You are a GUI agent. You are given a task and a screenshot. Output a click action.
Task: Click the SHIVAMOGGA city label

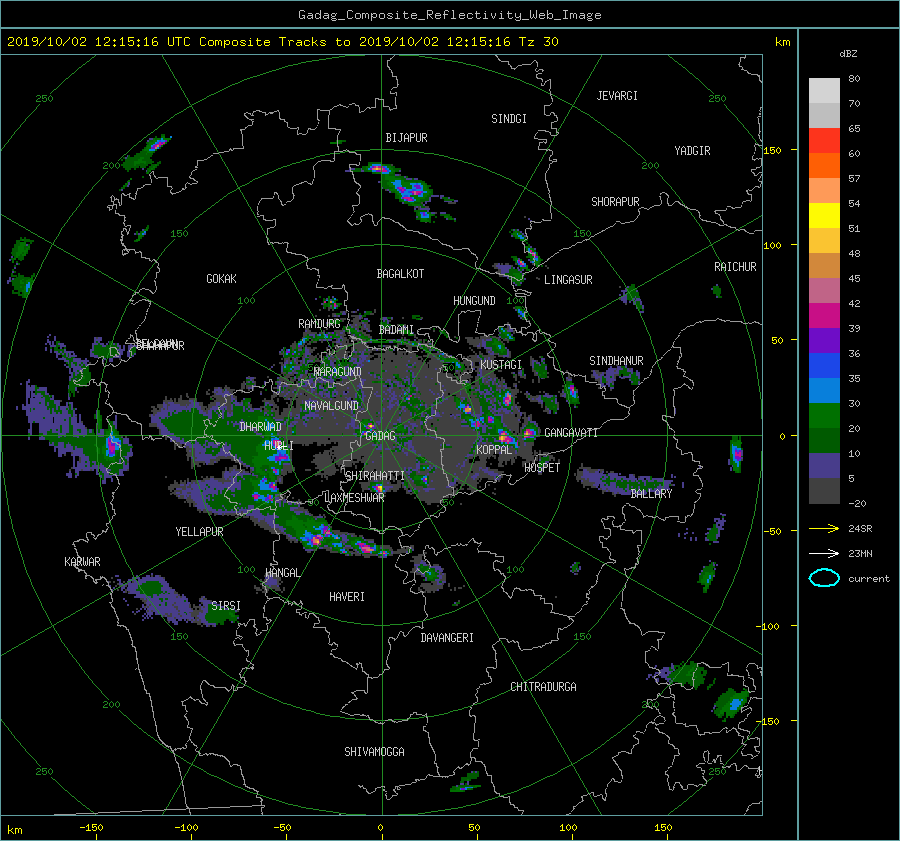374,752
